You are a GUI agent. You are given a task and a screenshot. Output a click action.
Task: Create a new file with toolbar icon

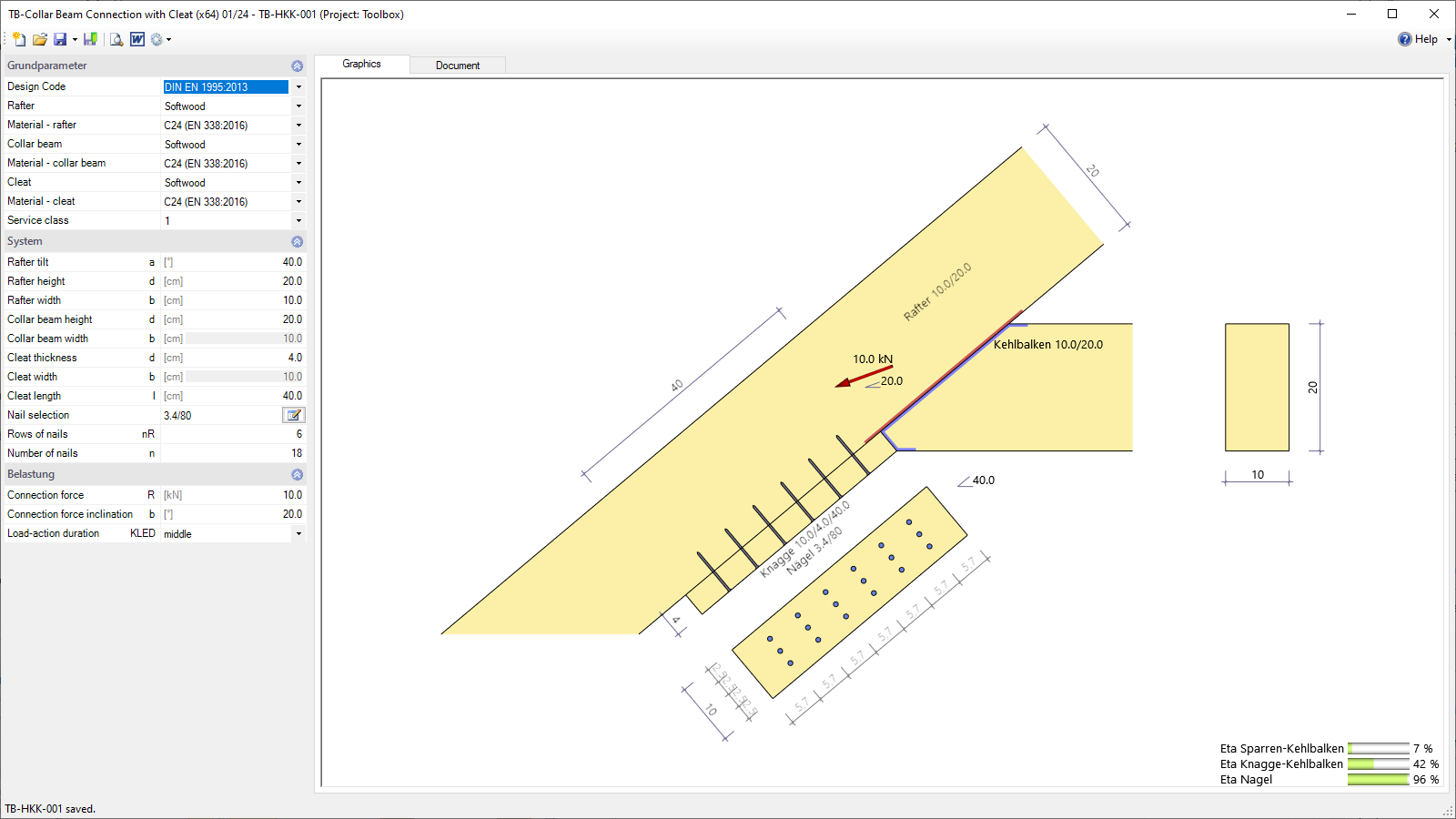19,39
